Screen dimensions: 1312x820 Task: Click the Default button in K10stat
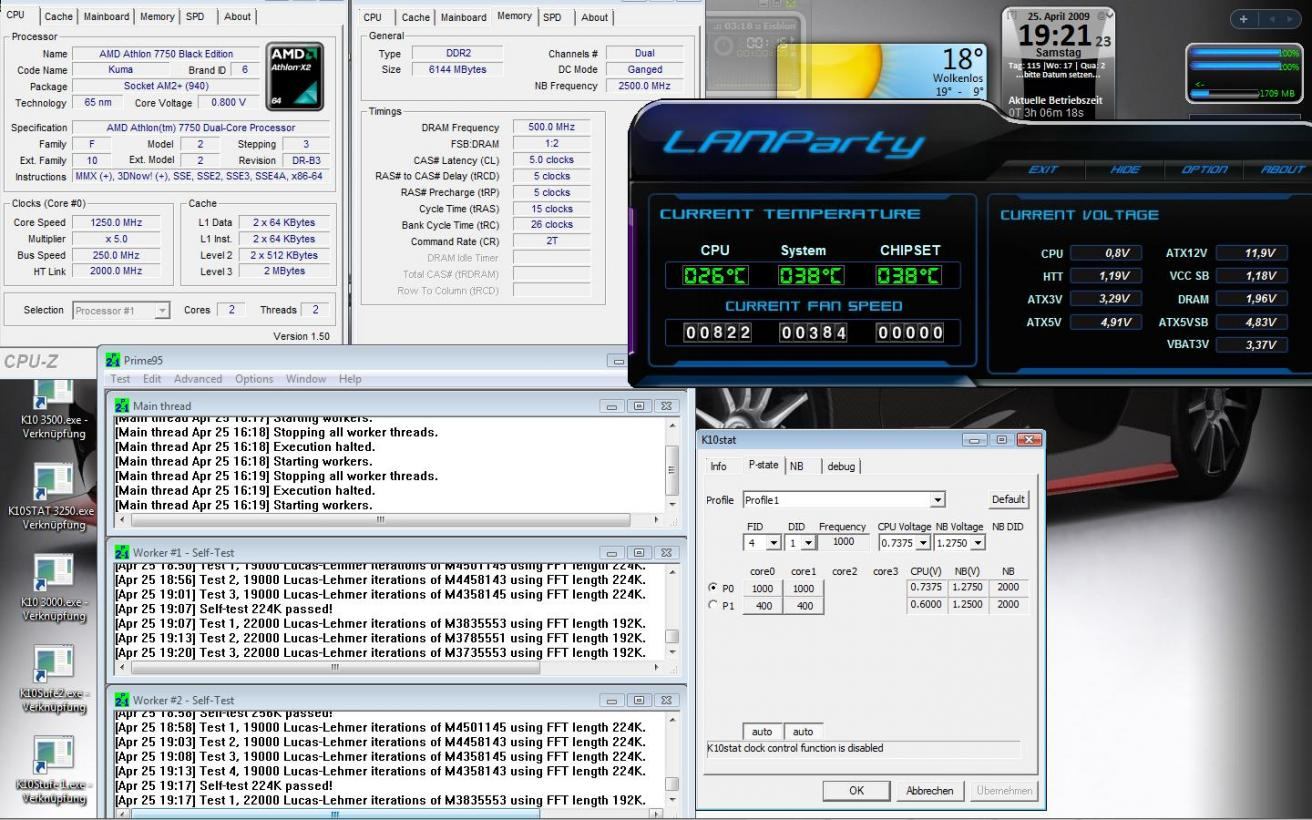(1009, 499)
